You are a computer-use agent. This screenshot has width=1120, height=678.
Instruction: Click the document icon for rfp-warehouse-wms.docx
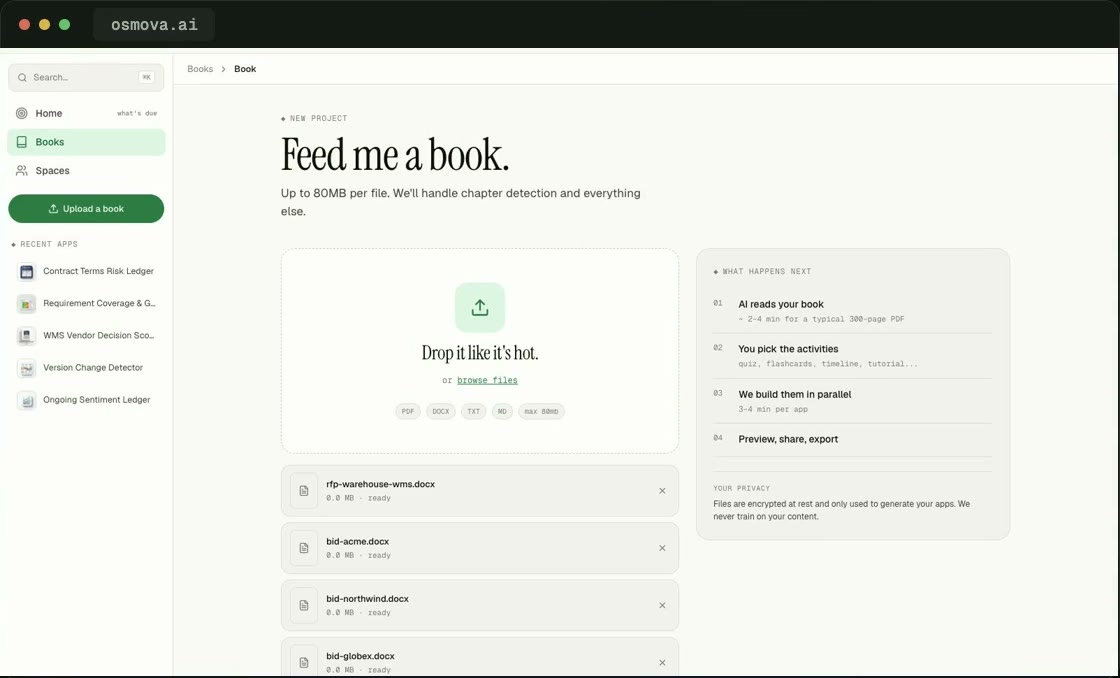304,491
